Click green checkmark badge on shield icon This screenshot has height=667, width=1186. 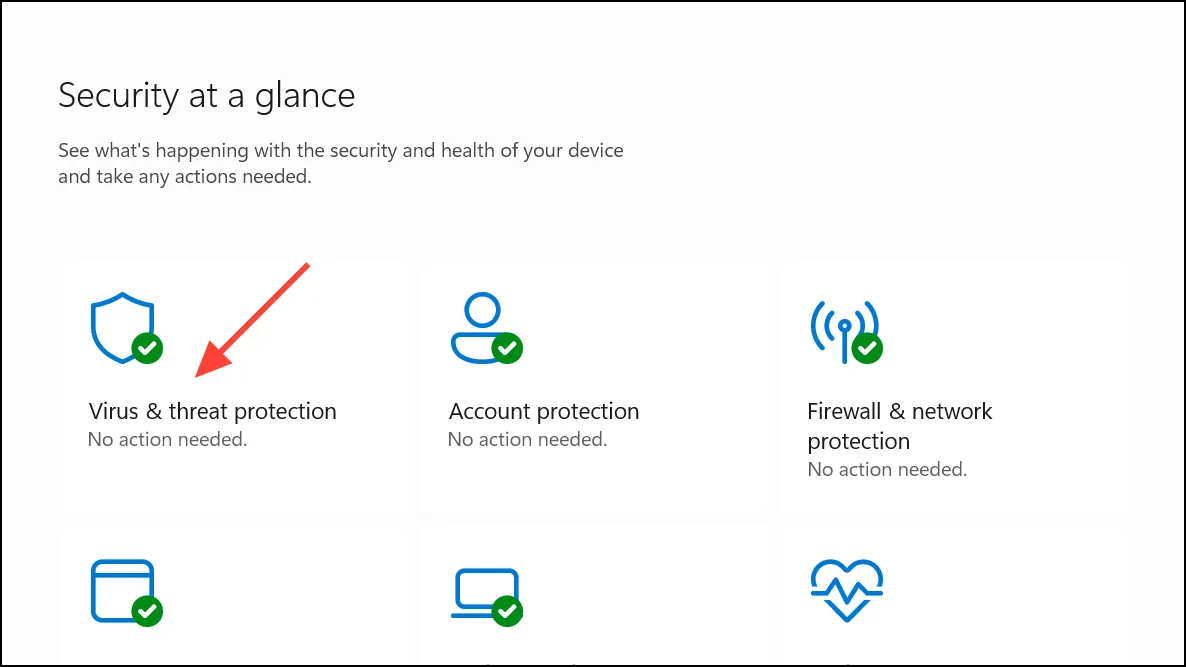(147, 348)
